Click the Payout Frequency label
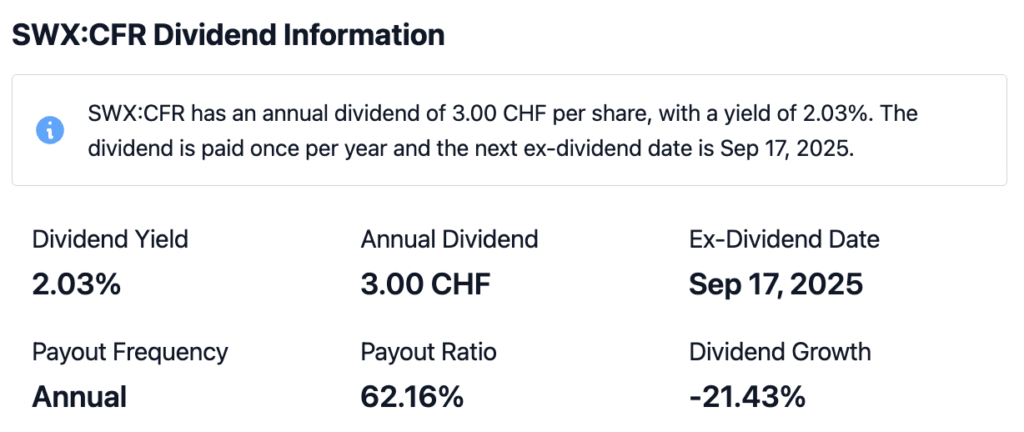The width and height of the screenshot is (1024, 432). (130, 353)
